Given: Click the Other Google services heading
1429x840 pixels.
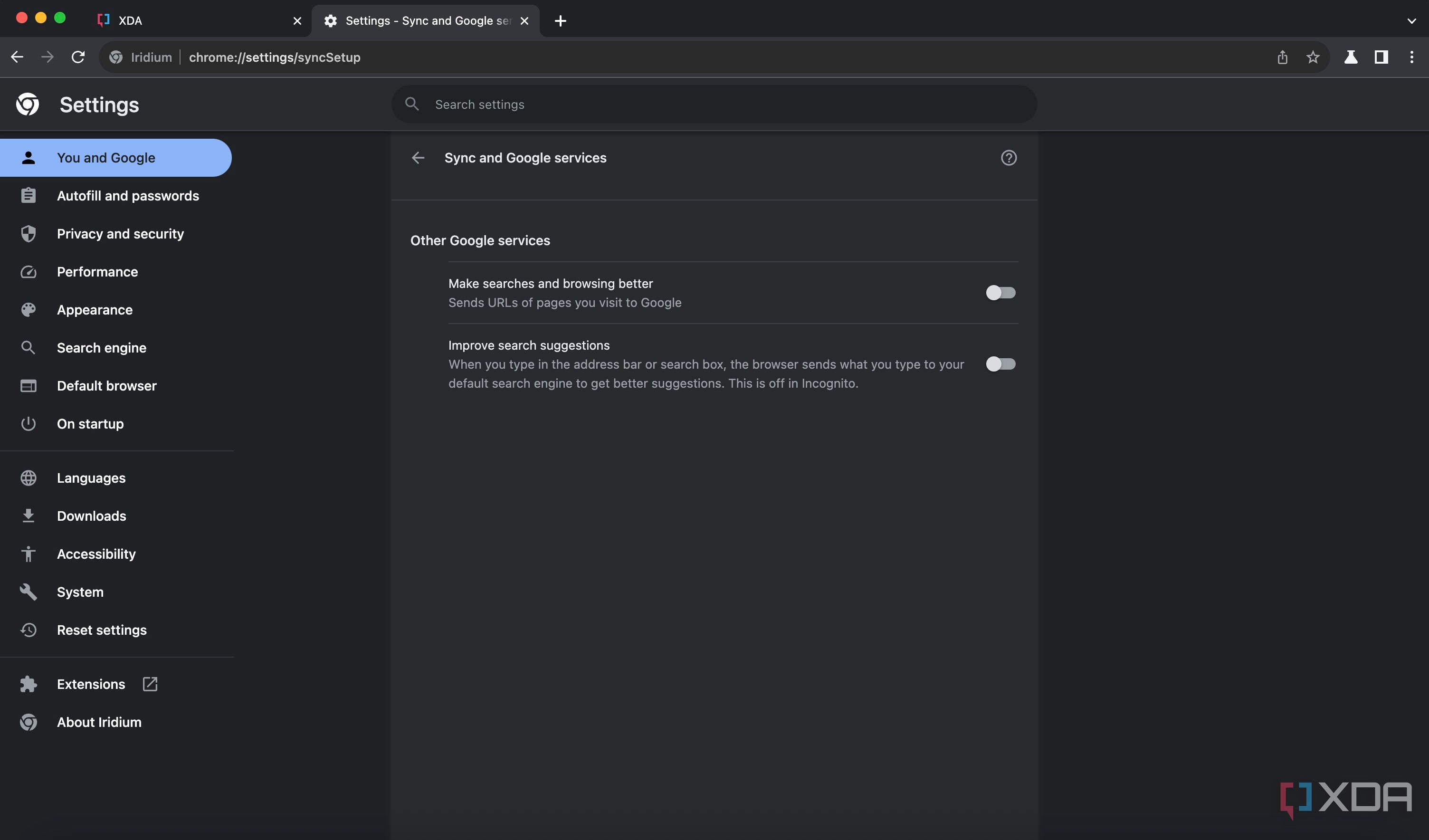Looking at the screenshot, I should point(480,240).
